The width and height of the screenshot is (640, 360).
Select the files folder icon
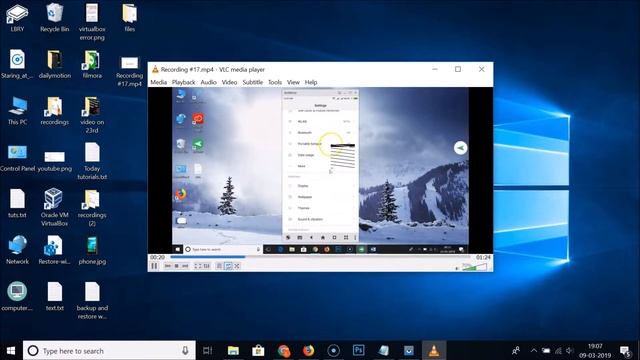129,18
